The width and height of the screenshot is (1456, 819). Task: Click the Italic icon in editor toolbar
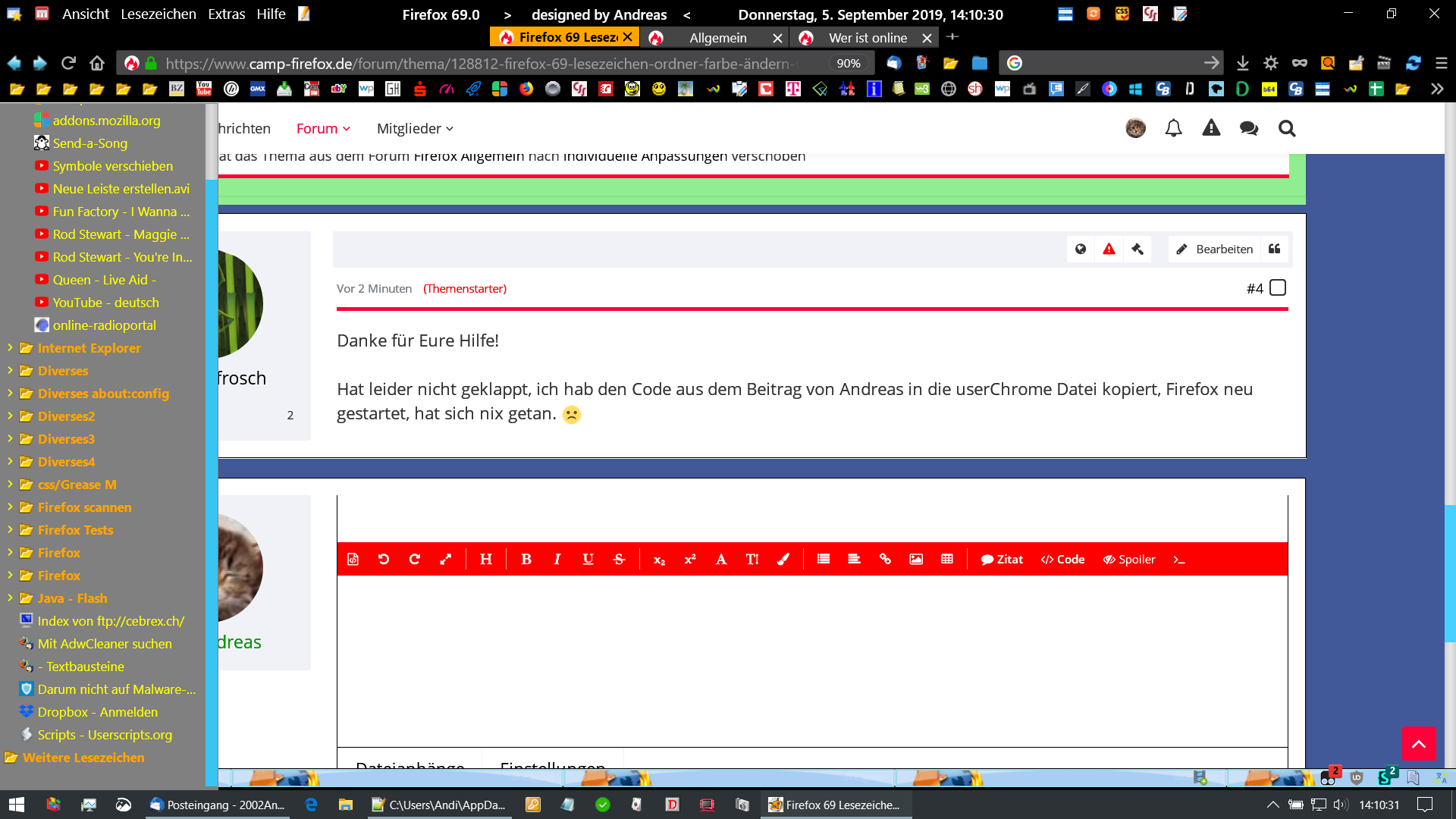[557, 560]
